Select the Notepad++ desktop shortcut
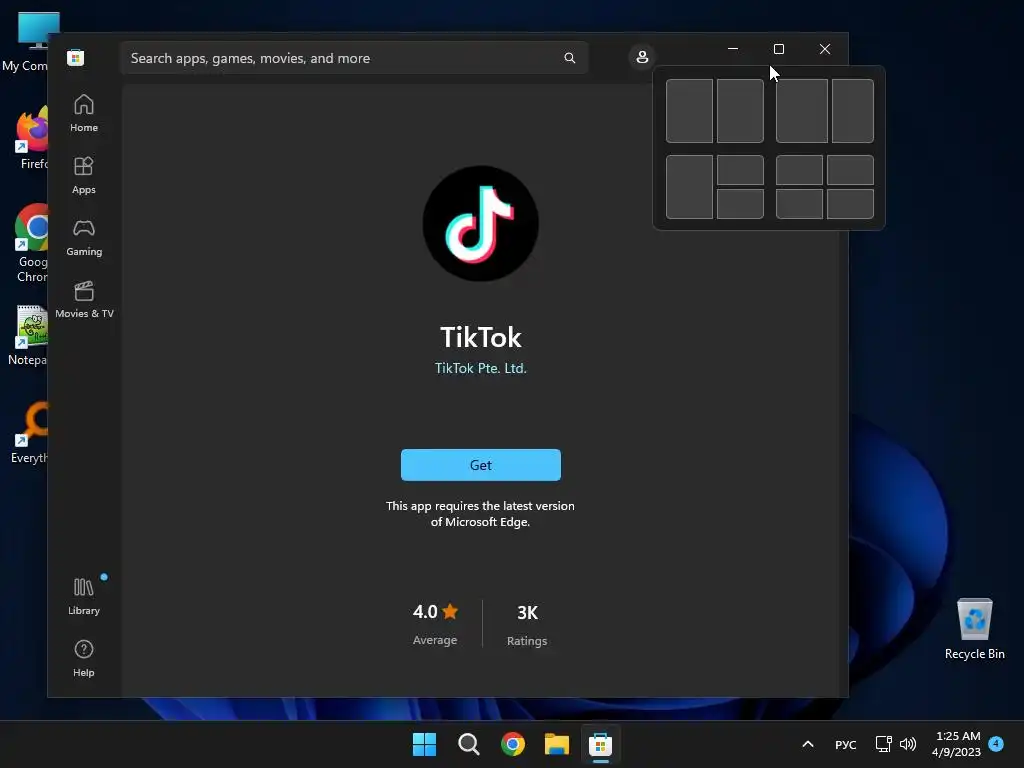 27,336
